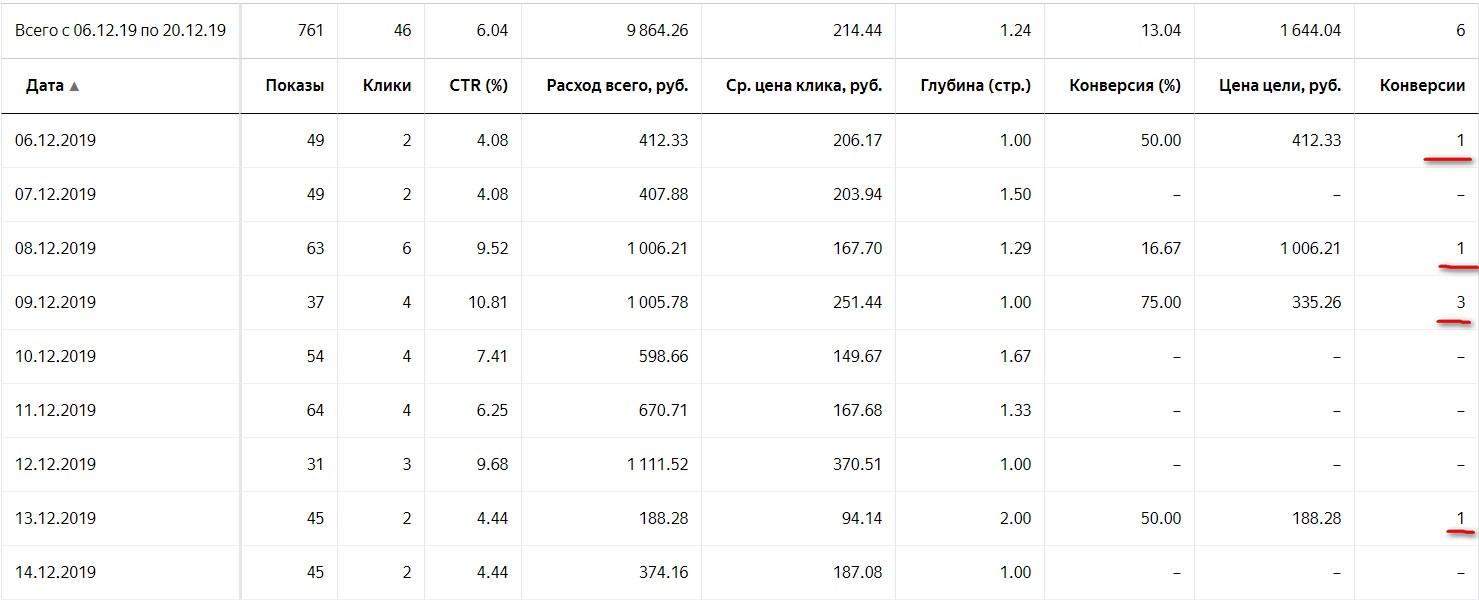The height and width of the screenshot is (600, 1479).
Task: Click the sort arrow next to Дата
Action: (74, 86)
